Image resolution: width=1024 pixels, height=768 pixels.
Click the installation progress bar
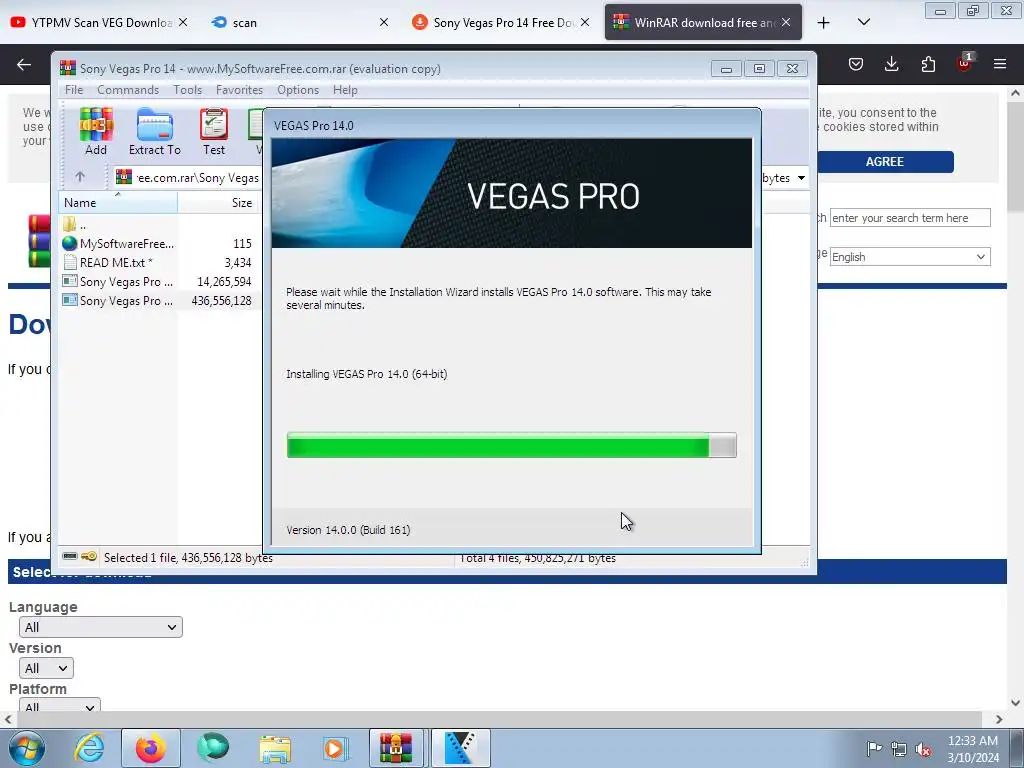(511, 445)
